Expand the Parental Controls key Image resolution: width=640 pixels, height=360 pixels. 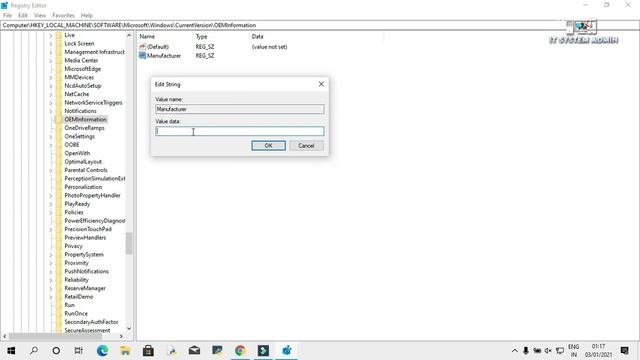51,171
